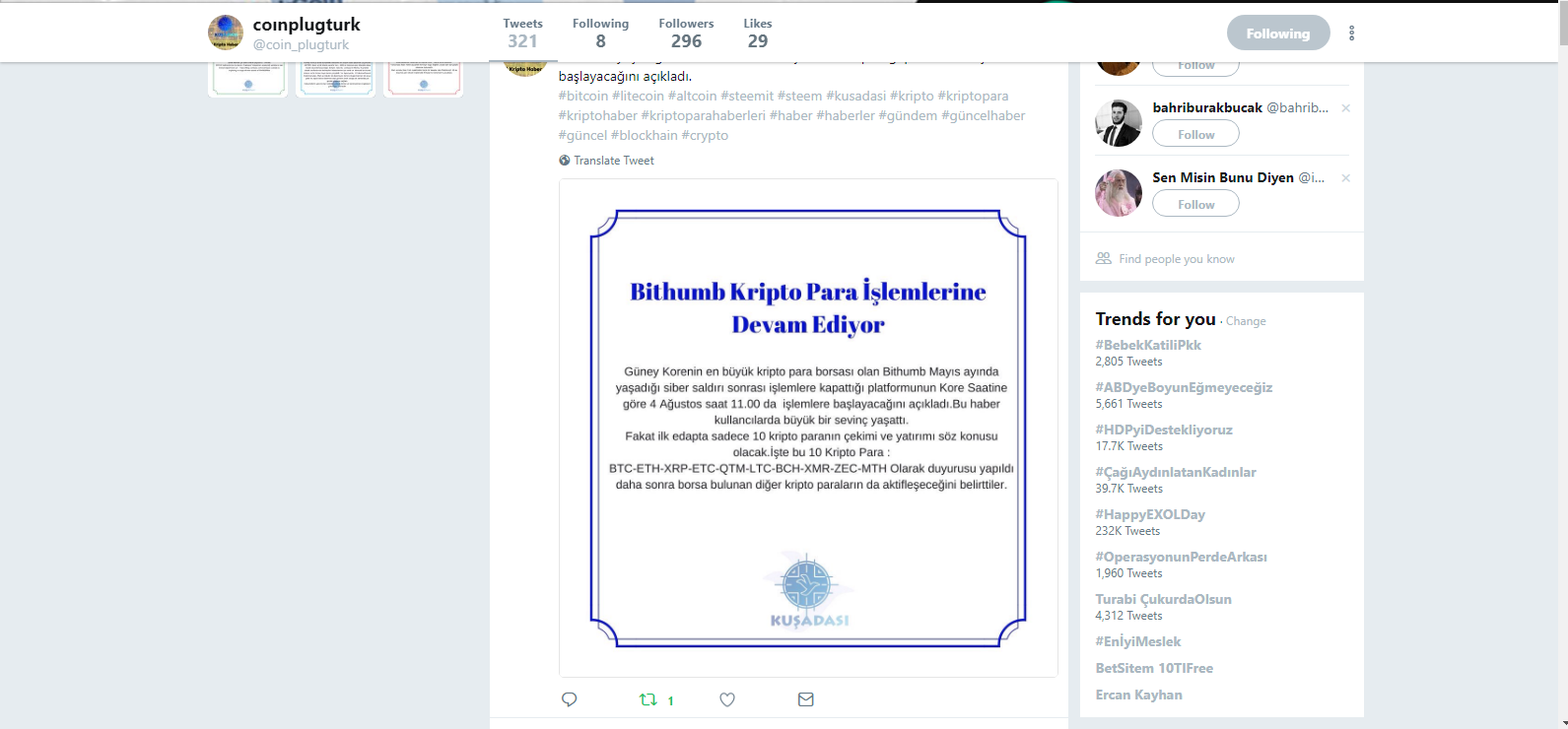1568x729 pixels.
Task: Open the #ÇağıAydınlatanKadınlar trend
Action: coord(1176,472)
